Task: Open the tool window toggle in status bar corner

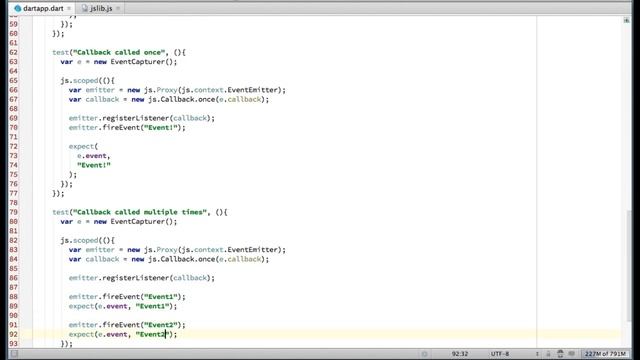Action: click(x=14, y=353)
